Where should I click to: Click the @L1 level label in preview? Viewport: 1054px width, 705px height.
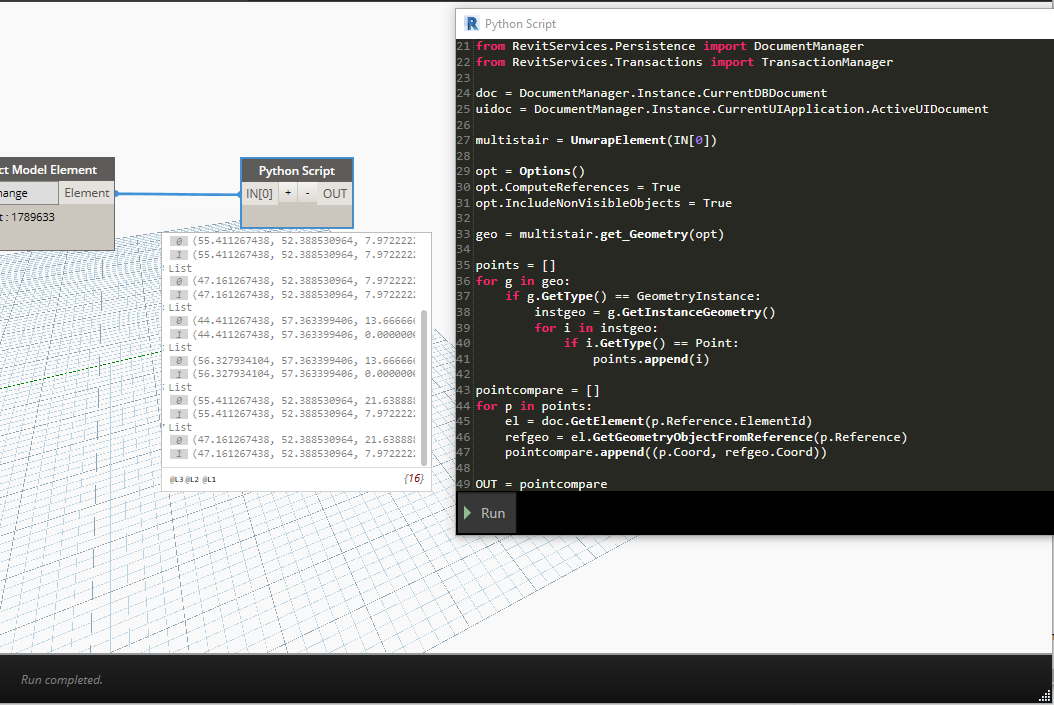(x=208, y=480)
